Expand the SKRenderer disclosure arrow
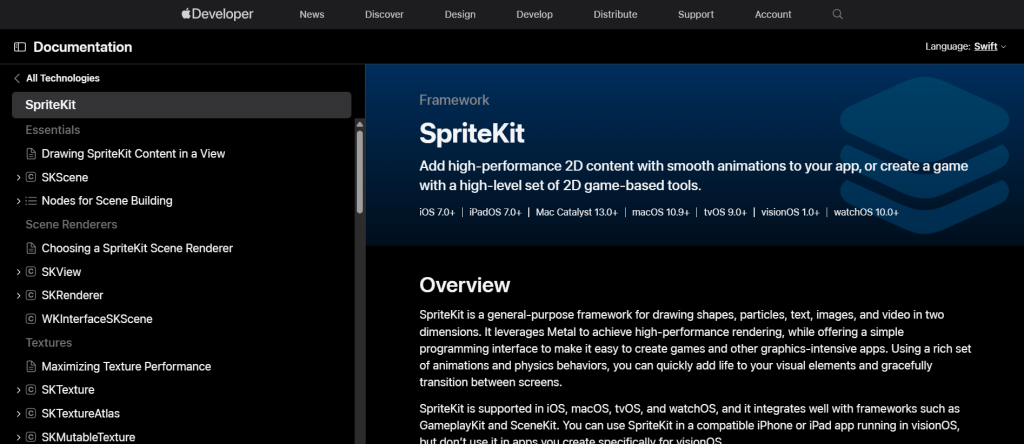Image resolution: width=1024 pixels, height=444 pixels. (x=18, y=295)
